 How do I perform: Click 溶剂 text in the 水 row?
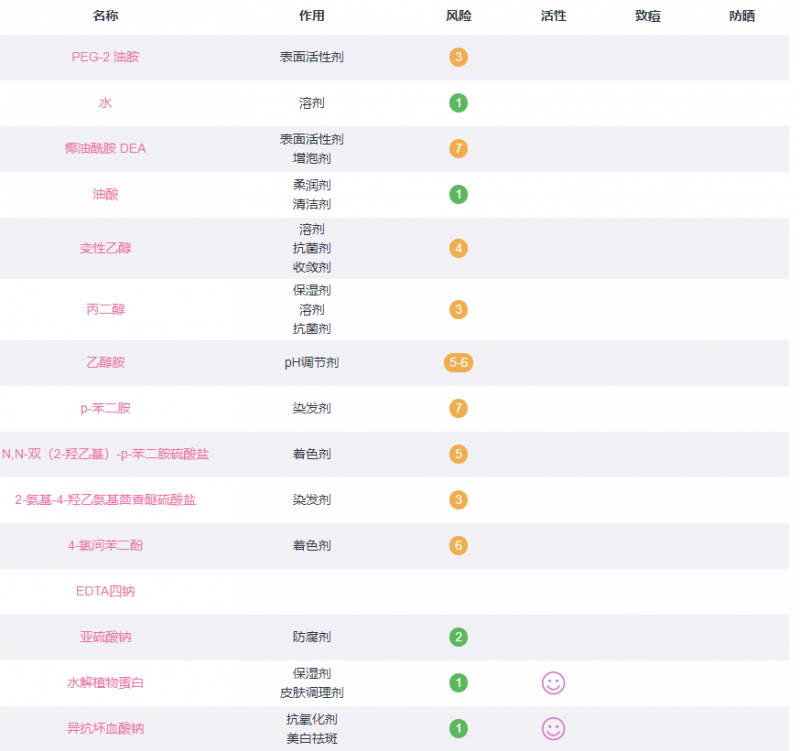tap(312, 103)
